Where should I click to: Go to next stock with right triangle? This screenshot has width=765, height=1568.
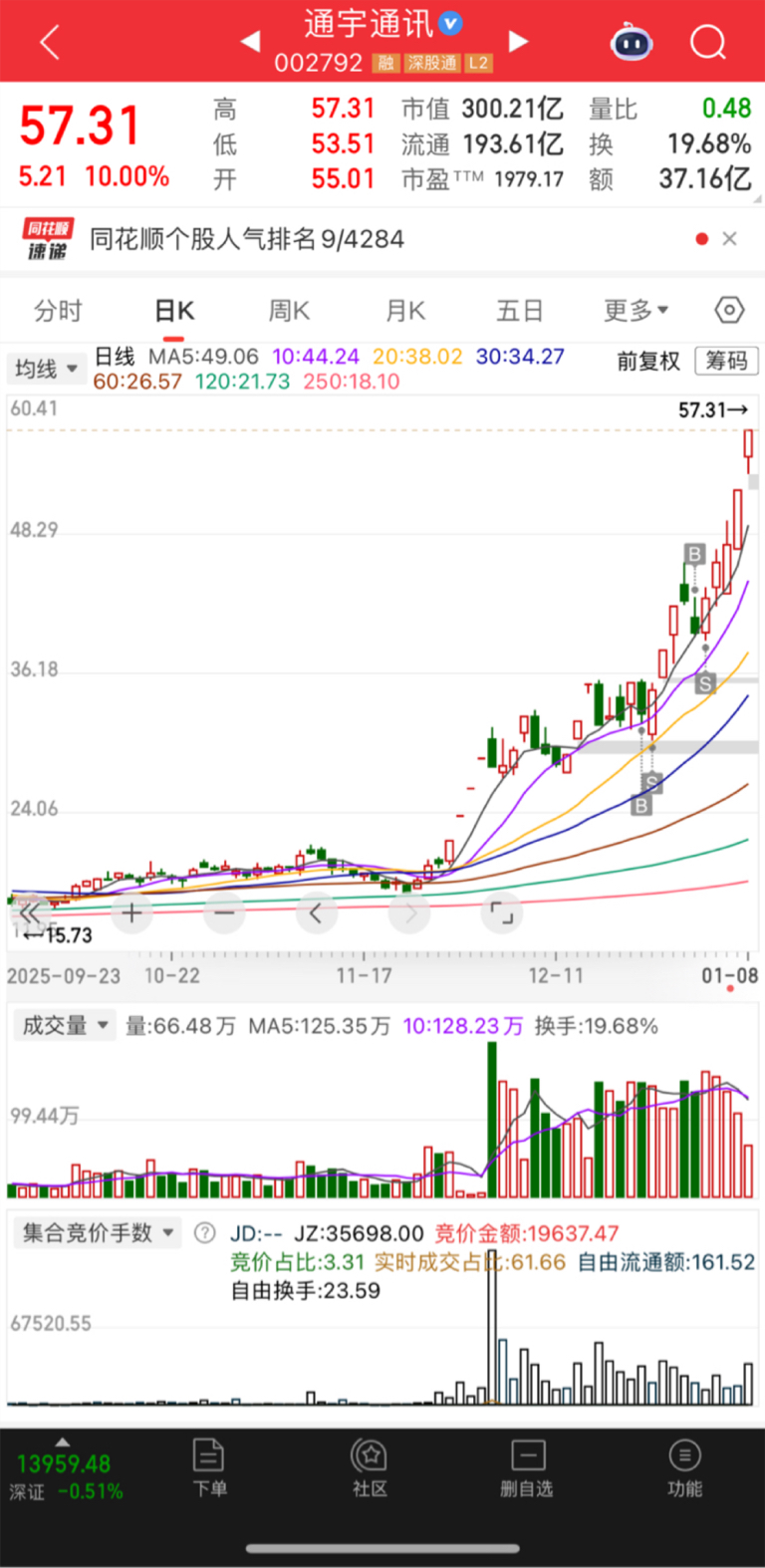click(518, 41)
